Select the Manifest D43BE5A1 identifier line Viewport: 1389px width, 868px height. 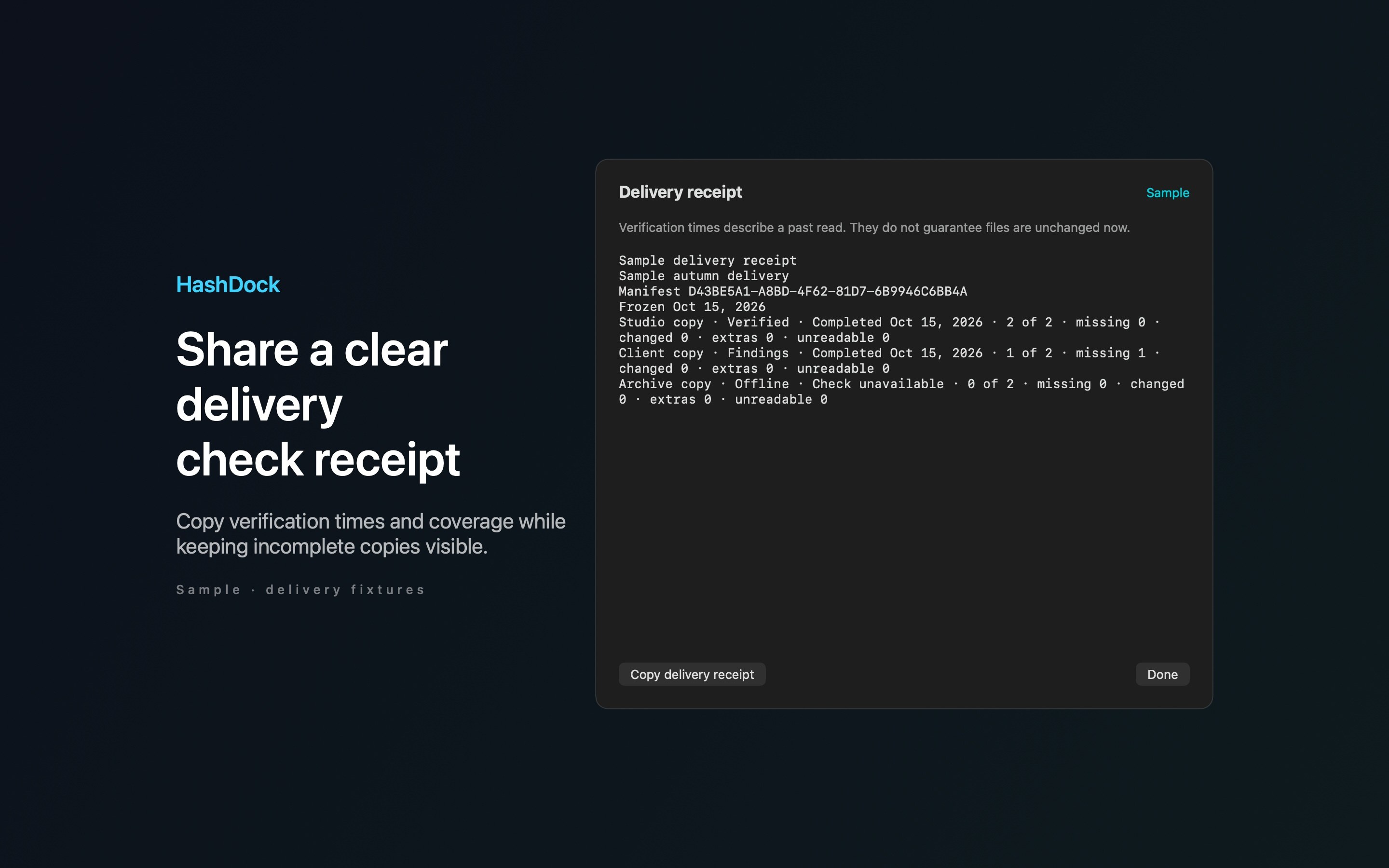click(x=793, y=291)
